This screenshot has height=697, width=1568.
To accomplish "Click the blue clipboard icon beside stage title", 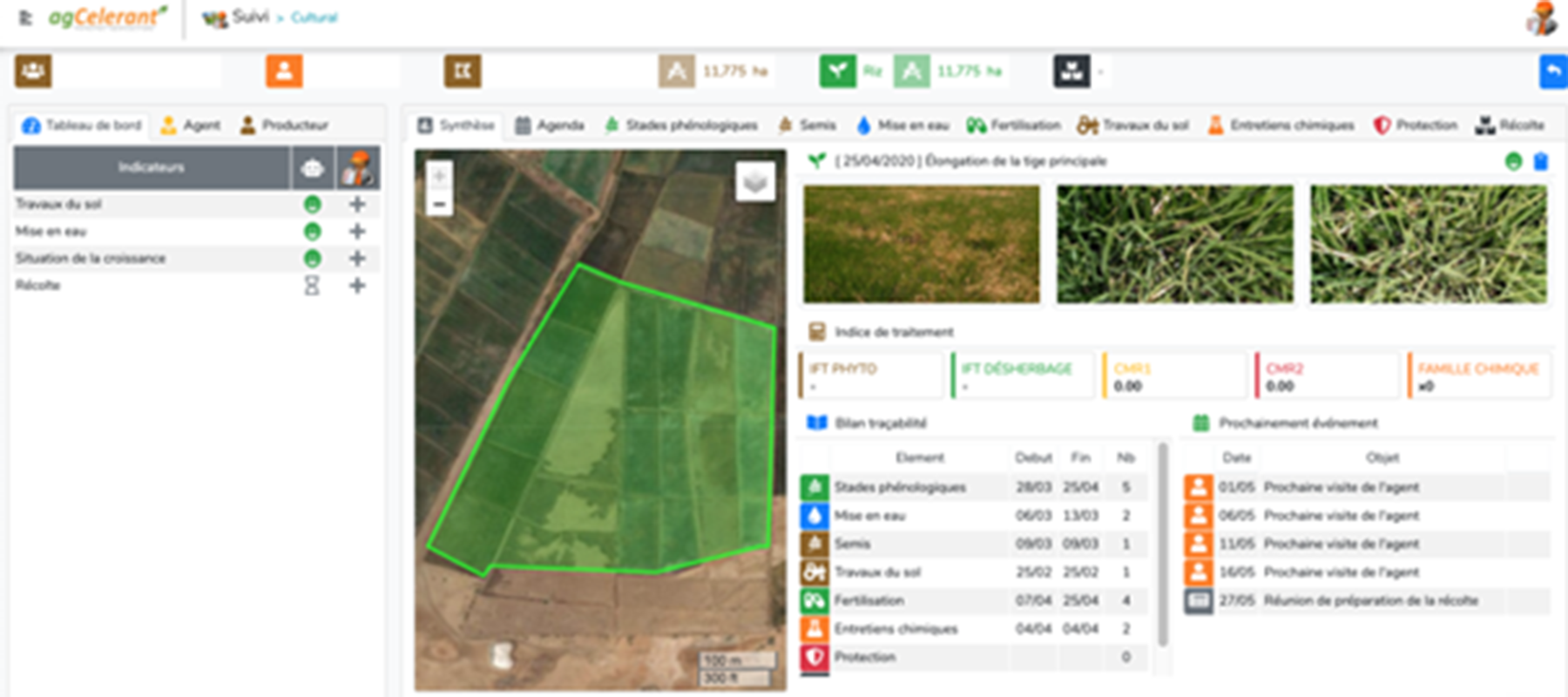I will [1540, 161].
